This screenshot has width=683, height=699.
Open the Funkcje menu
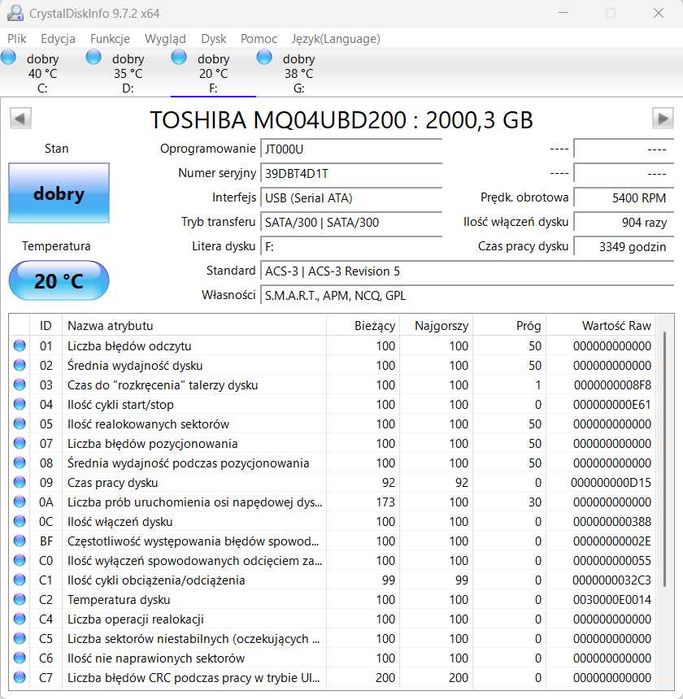pyautogui.click(x=110, y=39)
